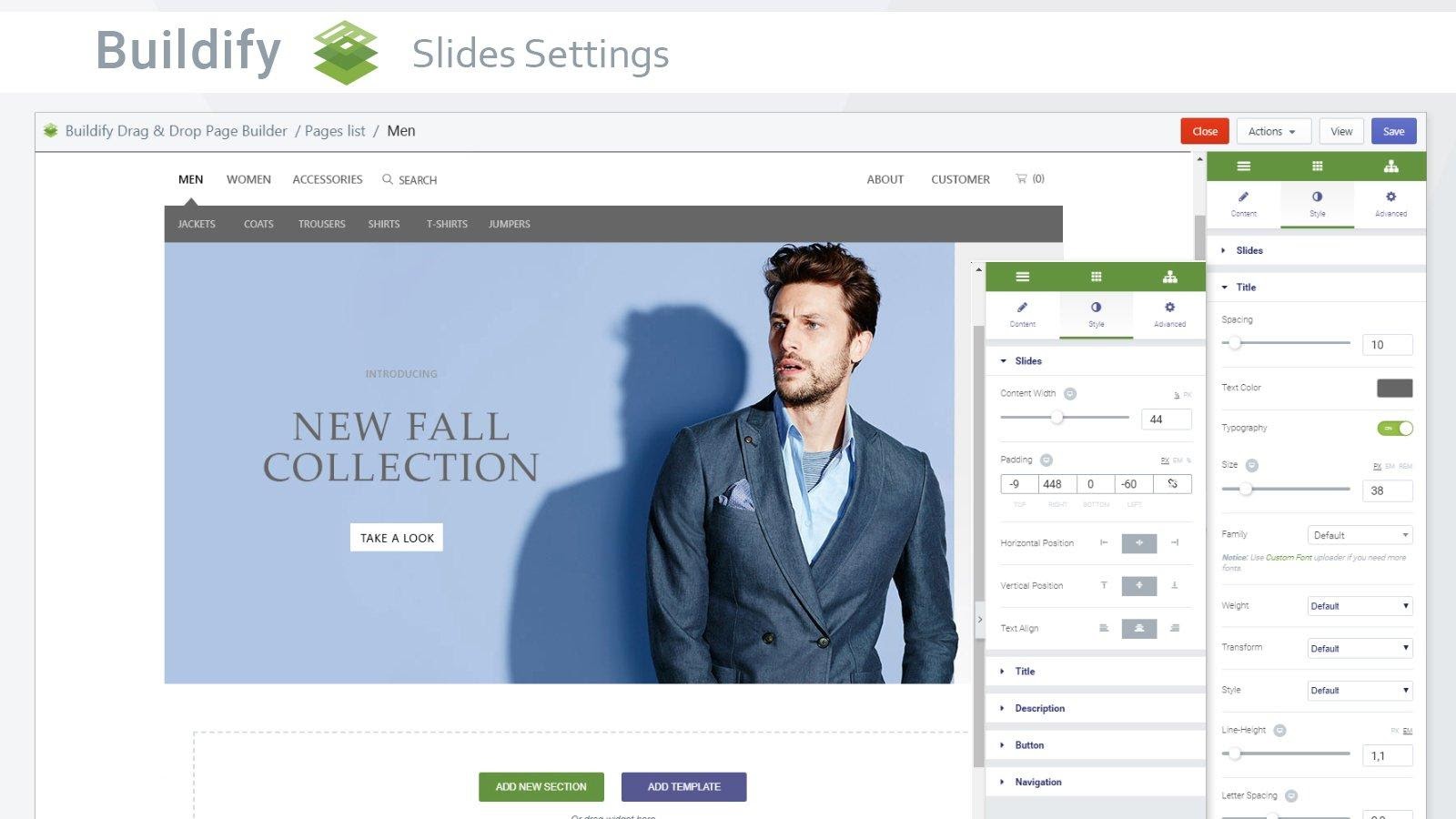Viewport: 1456px width, 819px height.
Task: Open the hamburger menu icon in right panel
Action: [1243, 167]
